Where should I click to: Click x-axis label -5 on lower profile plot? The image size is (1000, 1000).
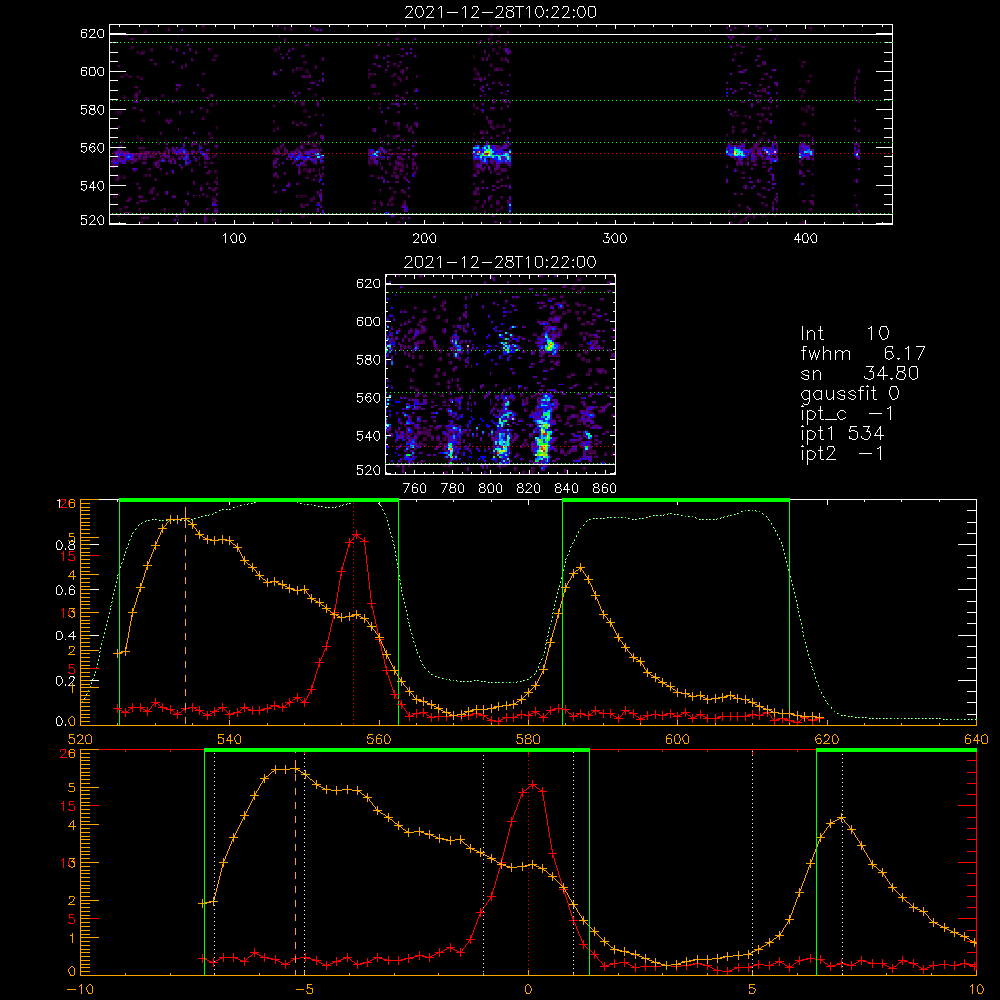coord(304,989)
